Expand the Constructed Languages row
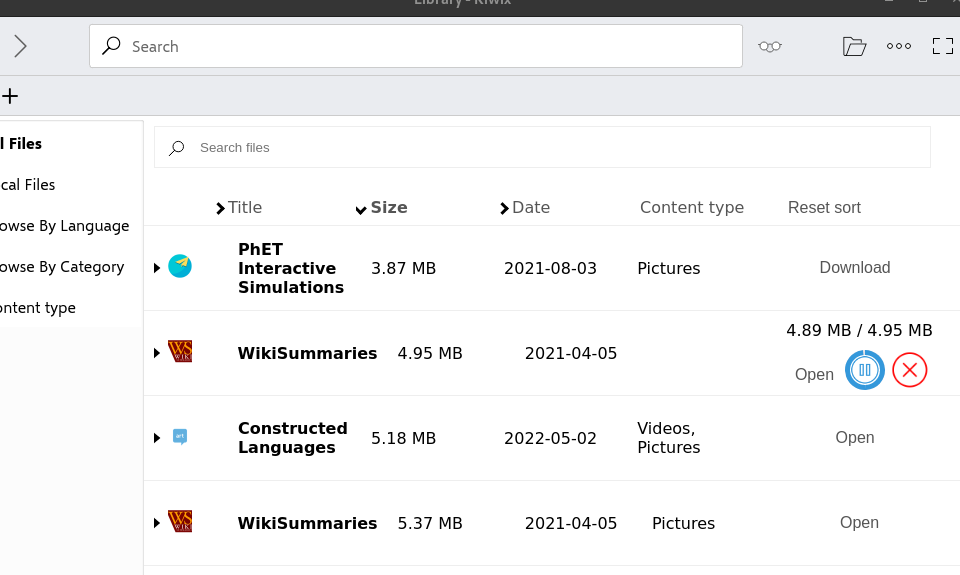 pos(157,438)
